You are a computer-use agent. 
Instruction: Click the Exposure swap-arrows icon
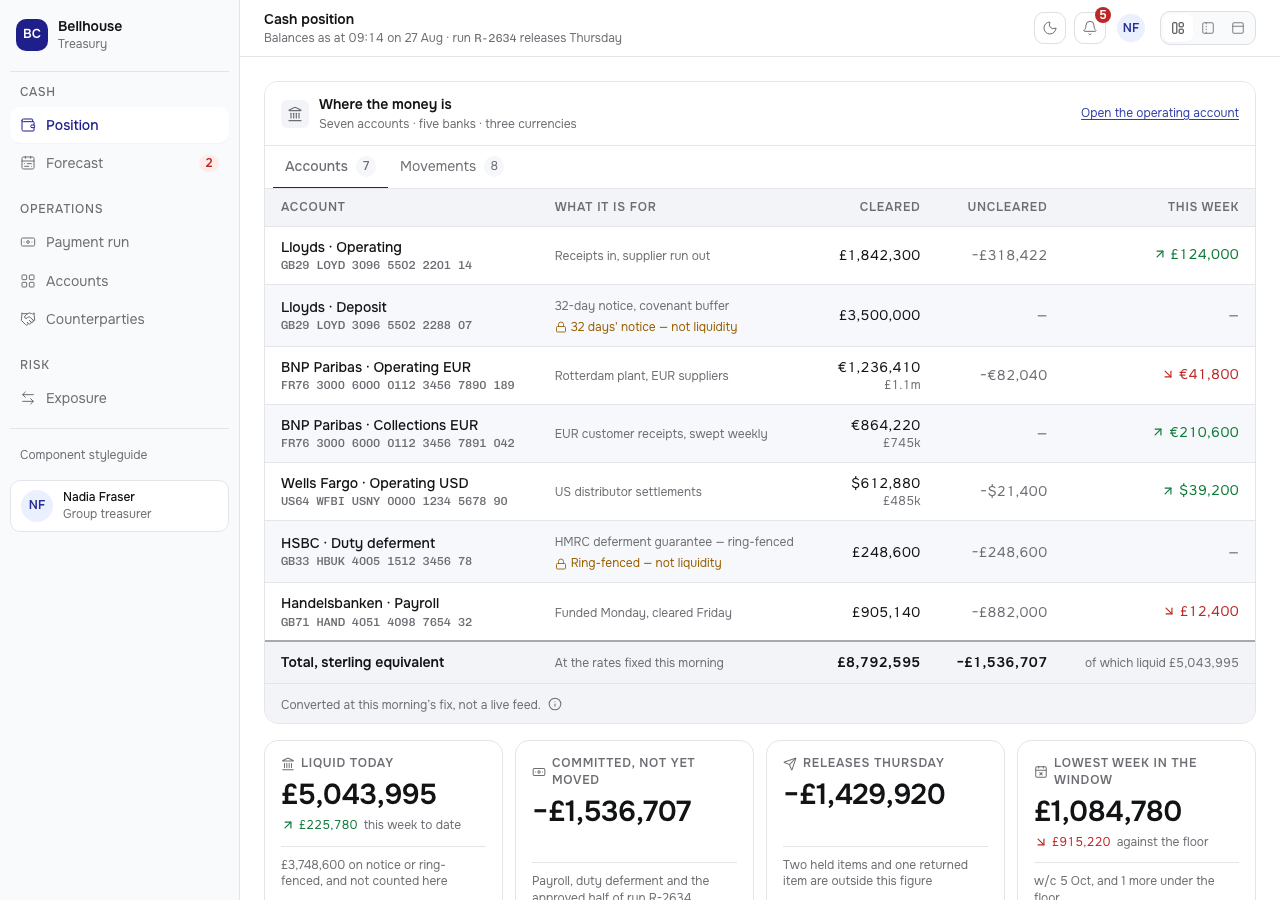pyautogui.click(x=28, y=398)
